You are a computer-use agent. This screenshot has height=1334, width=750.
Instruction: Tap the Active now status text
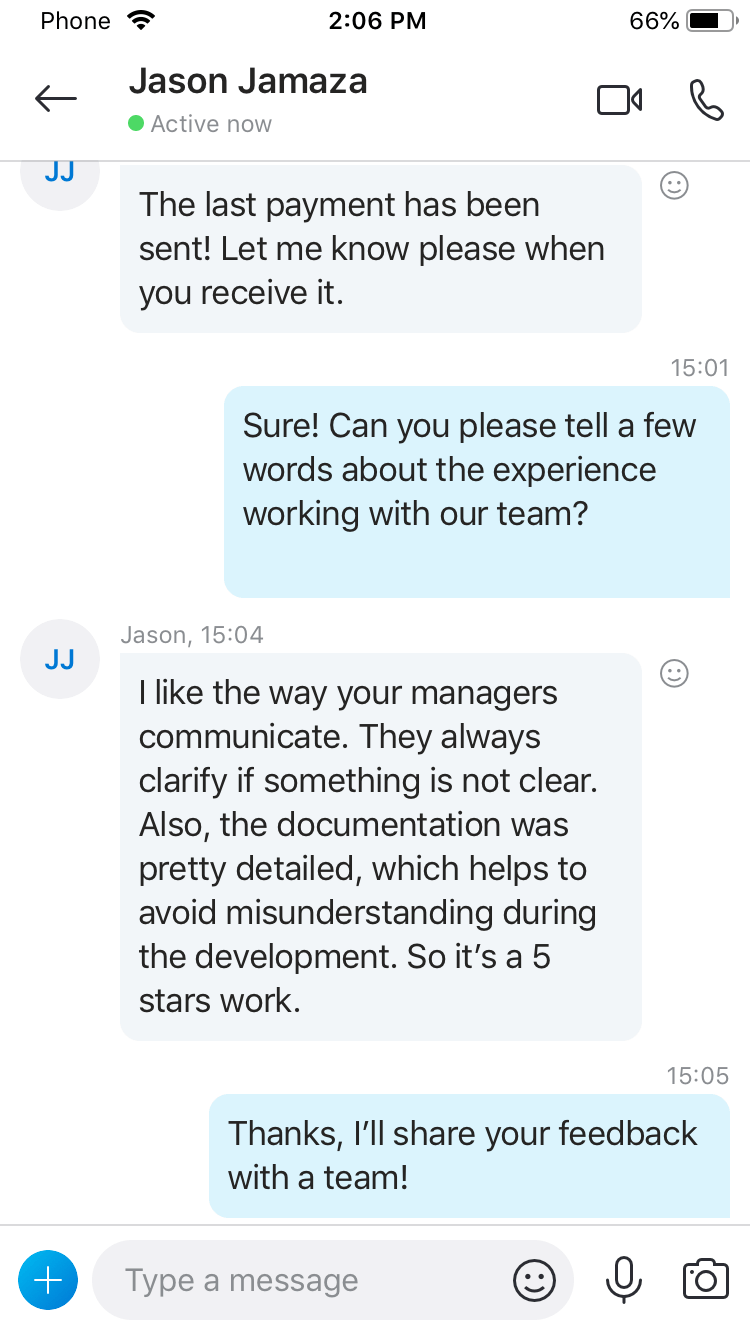coord(211,124)
